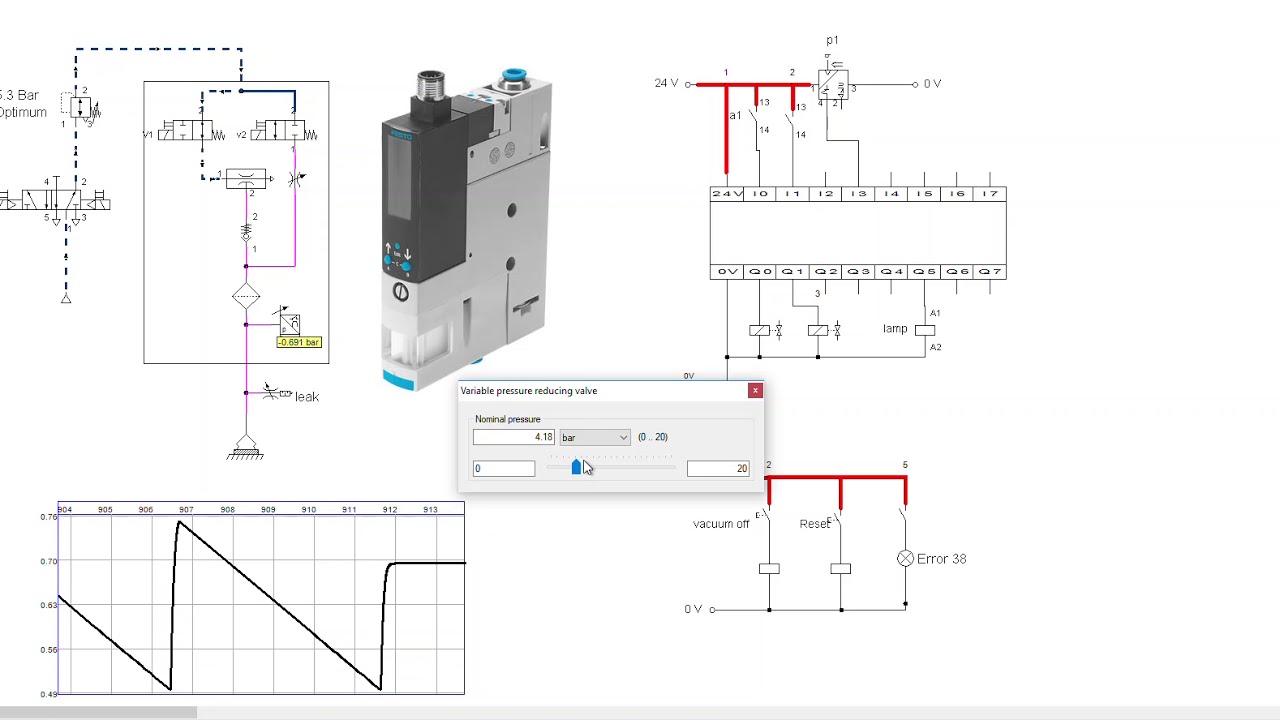The image size is (1280, 720).
Task: Select the lamp relay coil symbol
Action: (925, 330)
